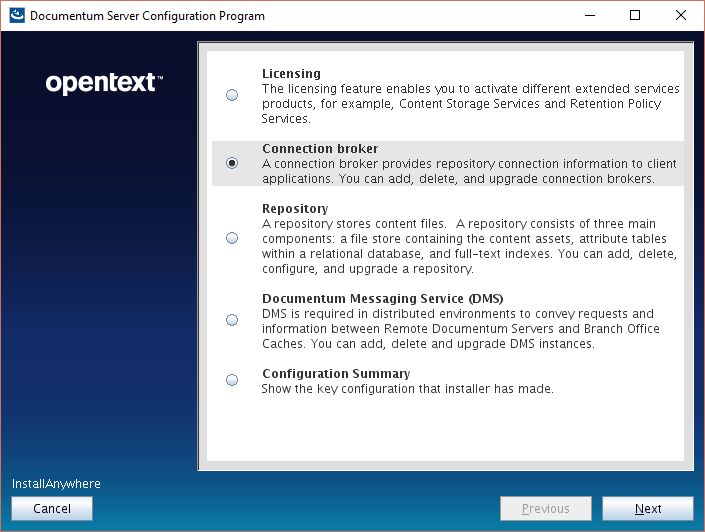Select the Configuration Summary radio button
The height and width of the screenshot is (532, 705).
pos(232,380)
